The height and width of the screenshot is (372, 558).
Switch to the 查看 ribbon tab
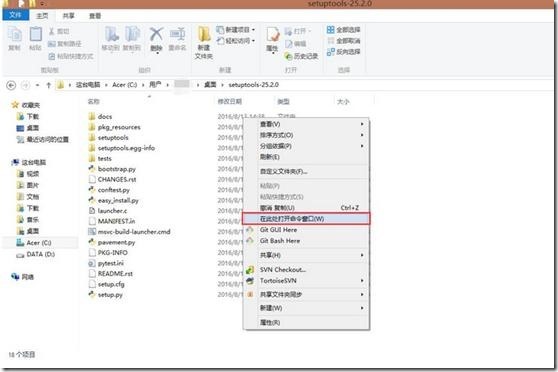coord(95,16)
